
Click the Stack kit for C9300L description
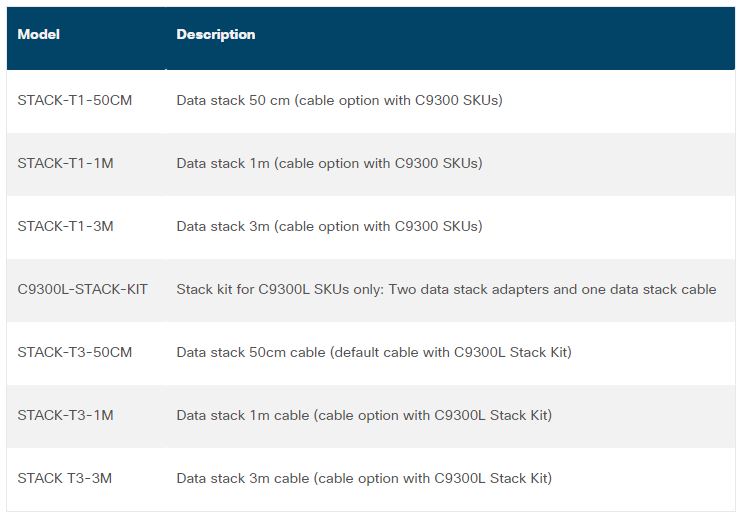pyautogui.click(x=446, y=289)
